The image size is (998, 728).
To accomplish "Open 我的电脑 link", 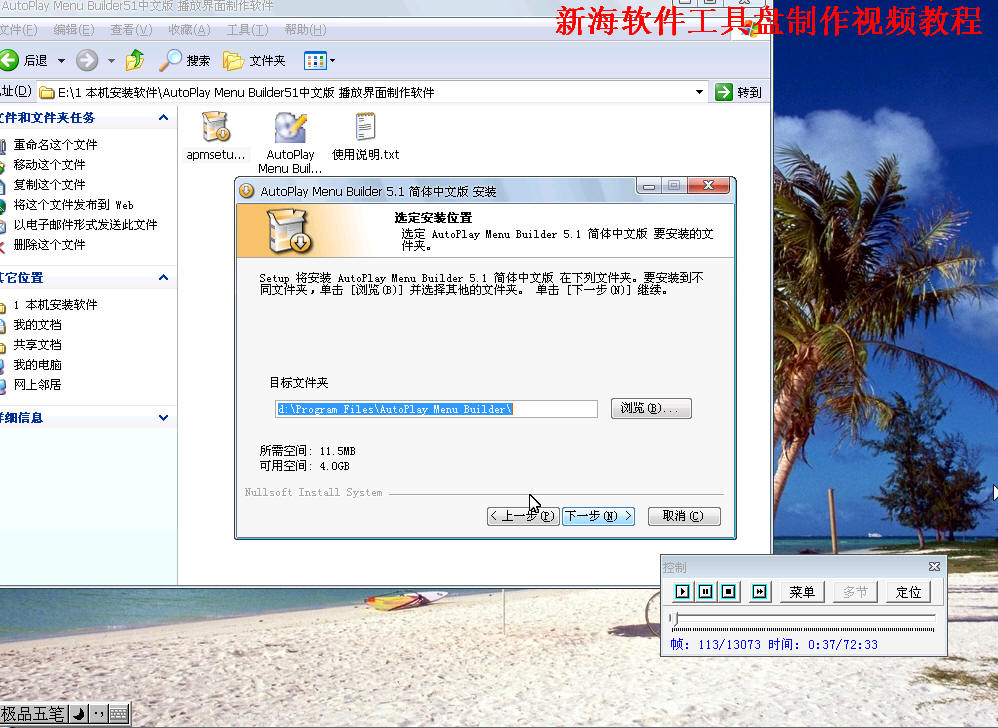I will tap(38, 365).
